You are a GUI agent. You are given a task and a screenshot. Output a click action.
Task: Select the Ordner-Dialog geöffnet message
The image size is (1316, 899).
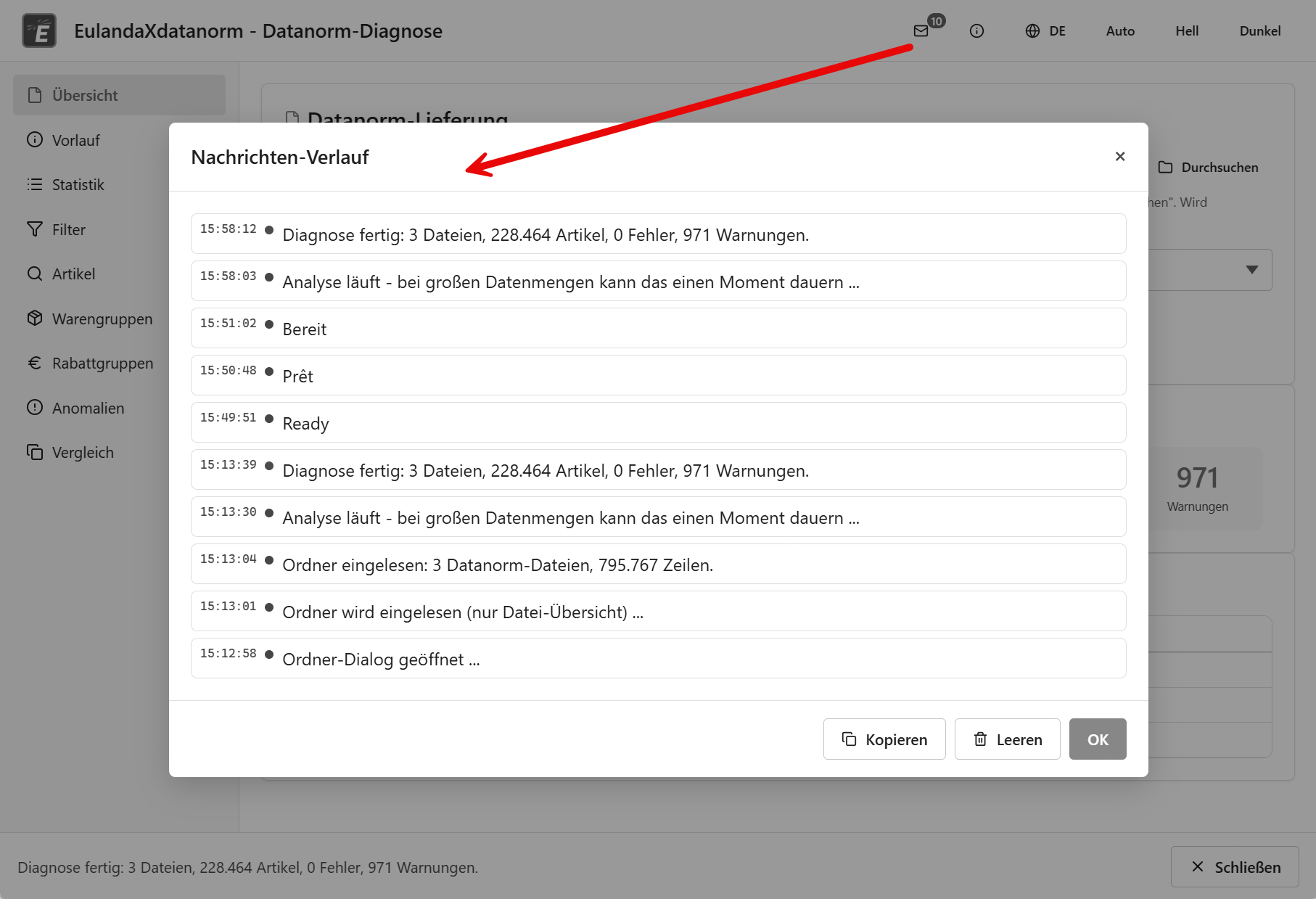pos(659,658)
